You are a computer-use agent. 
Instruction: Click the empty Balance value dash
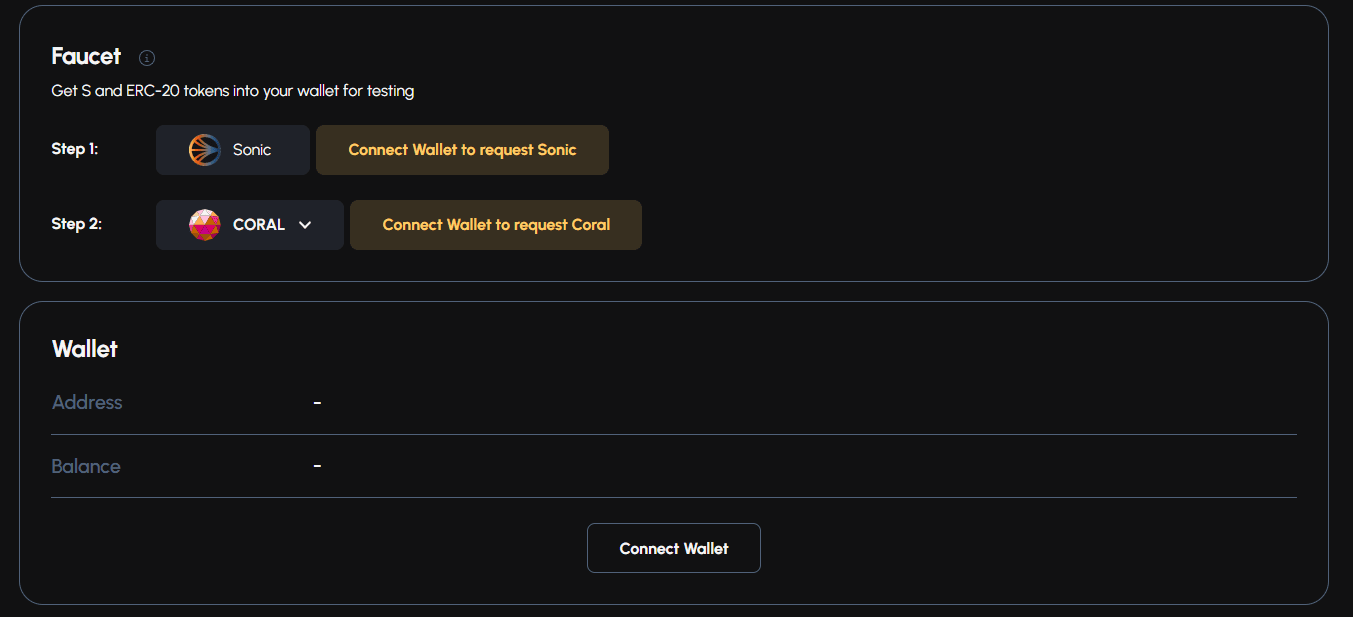point(317,466)
